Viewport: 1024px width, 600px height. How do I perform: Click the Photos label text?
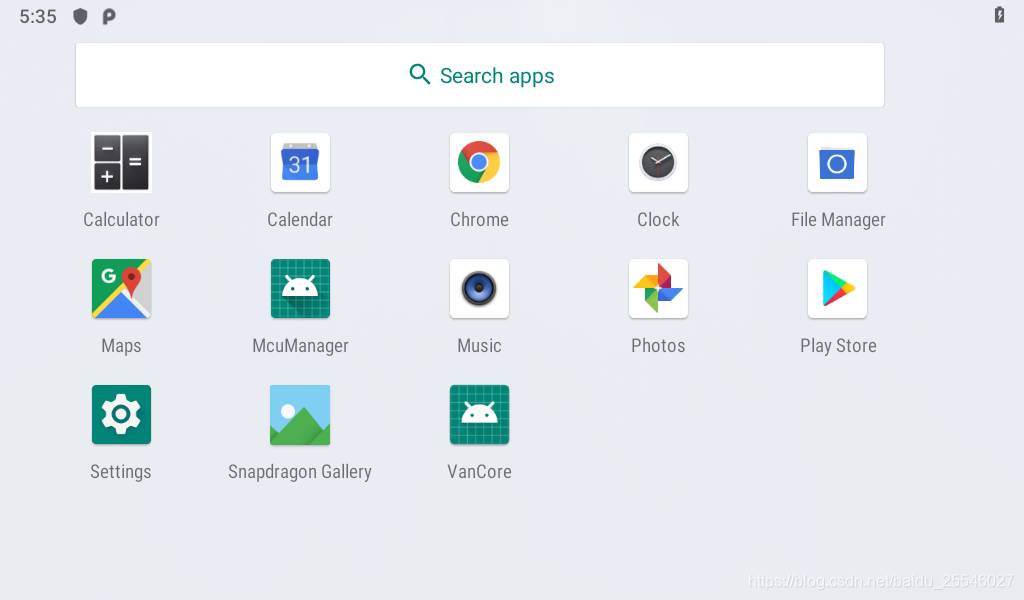coord(658,346)
